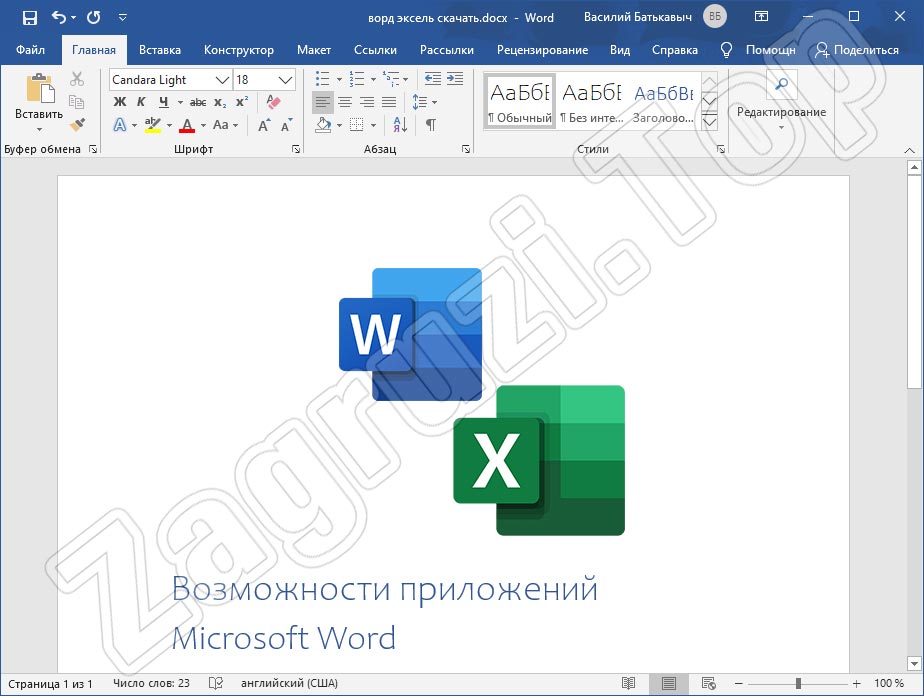Image resolution: width=924 pixels, height=696 pixels.
Task: Open Quick Access Toolbar customization arrow
Action: [123, 18]
